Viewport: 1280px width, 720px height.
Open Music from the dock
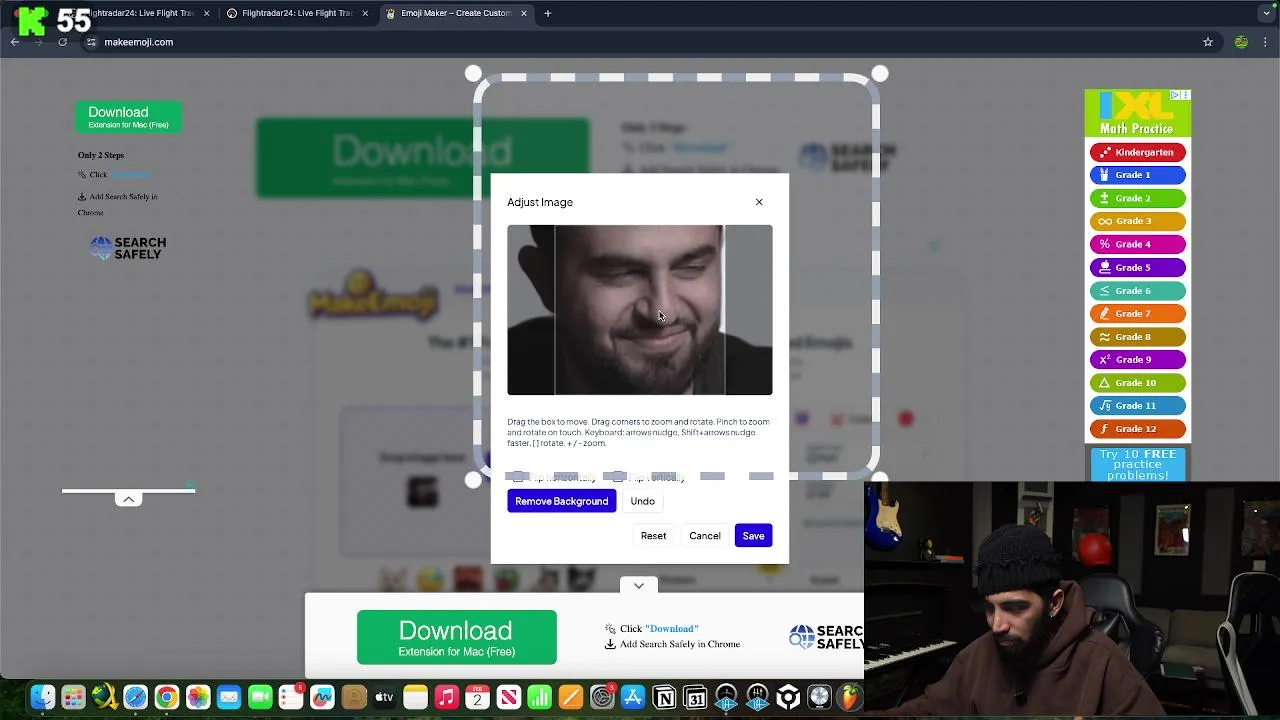click(x=446, y=697)
